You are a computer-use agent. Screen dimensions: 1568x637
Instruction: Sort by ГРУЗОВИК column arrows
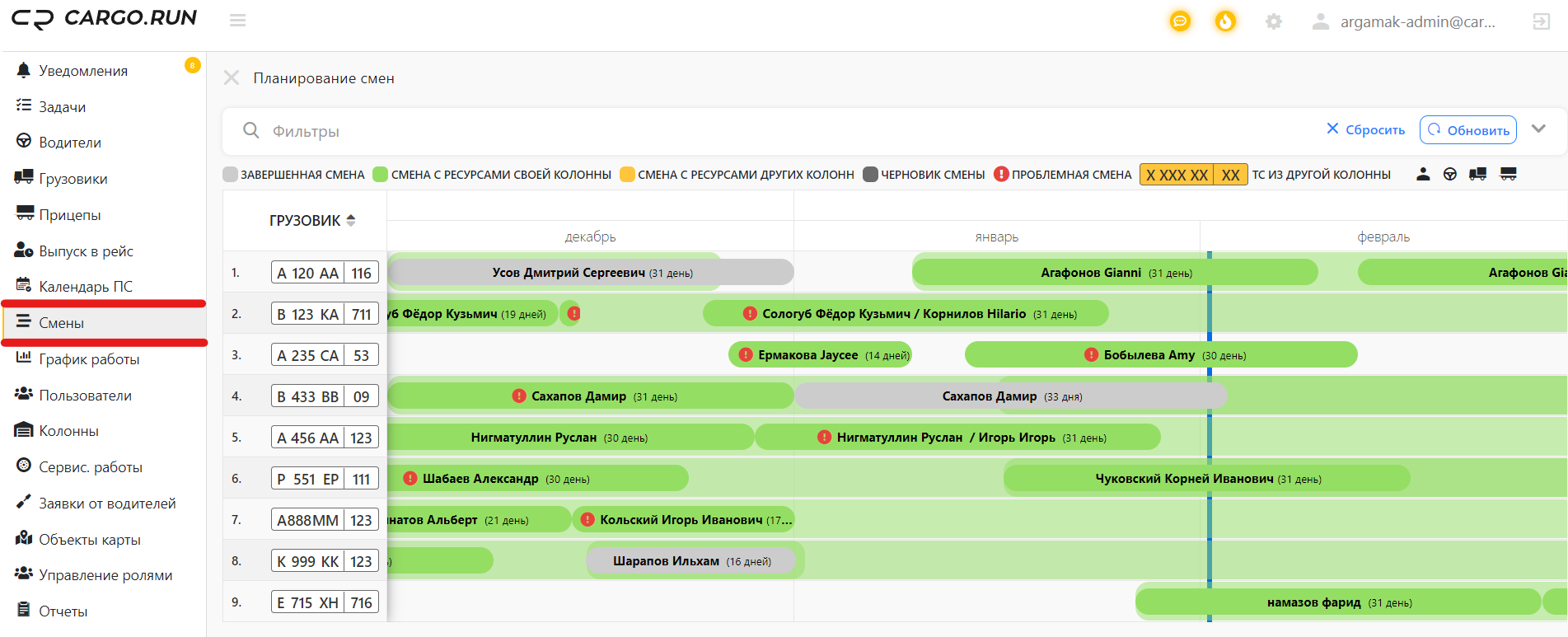(351, 220)
